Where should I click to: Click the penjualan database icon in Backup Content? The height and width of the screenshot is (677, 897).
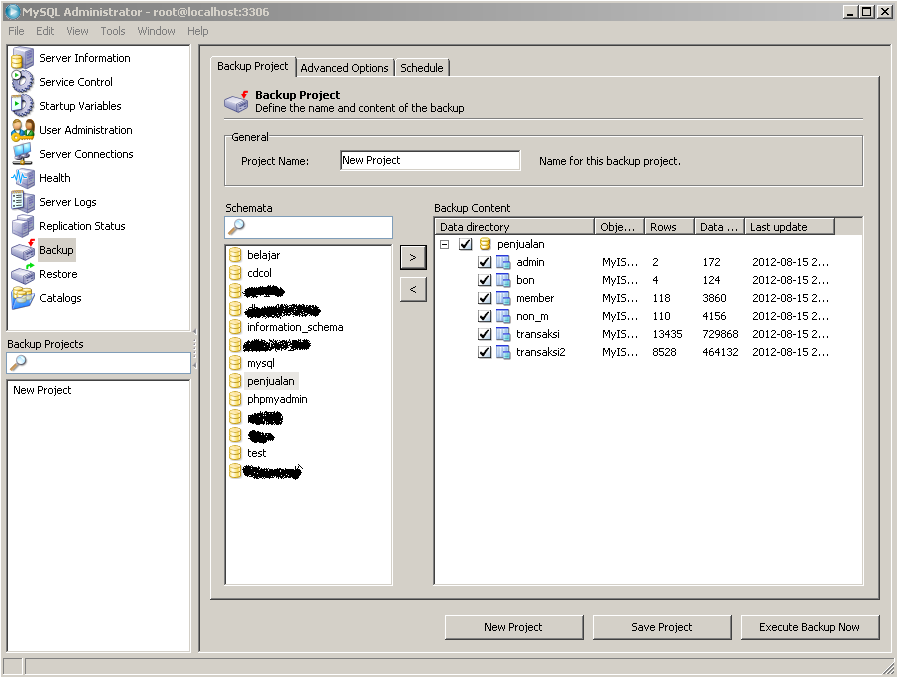pos(485,244)
